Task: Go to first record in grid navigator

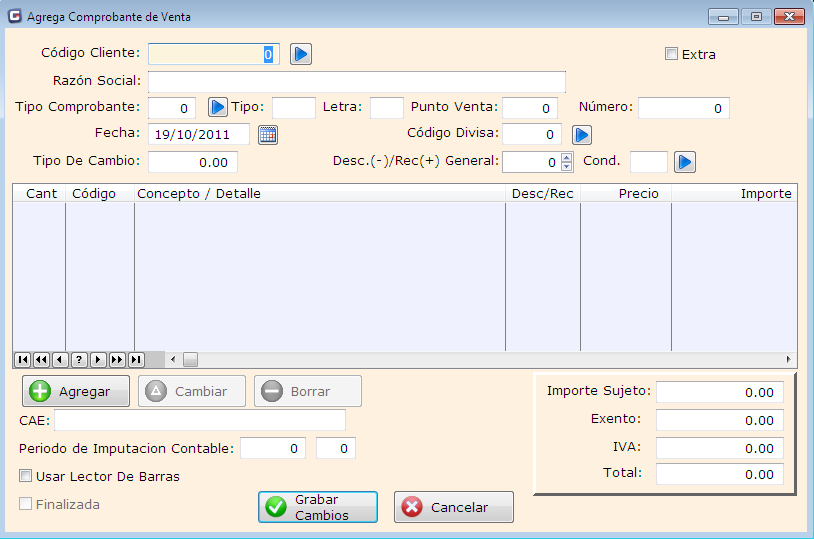Action: (22, 359)
